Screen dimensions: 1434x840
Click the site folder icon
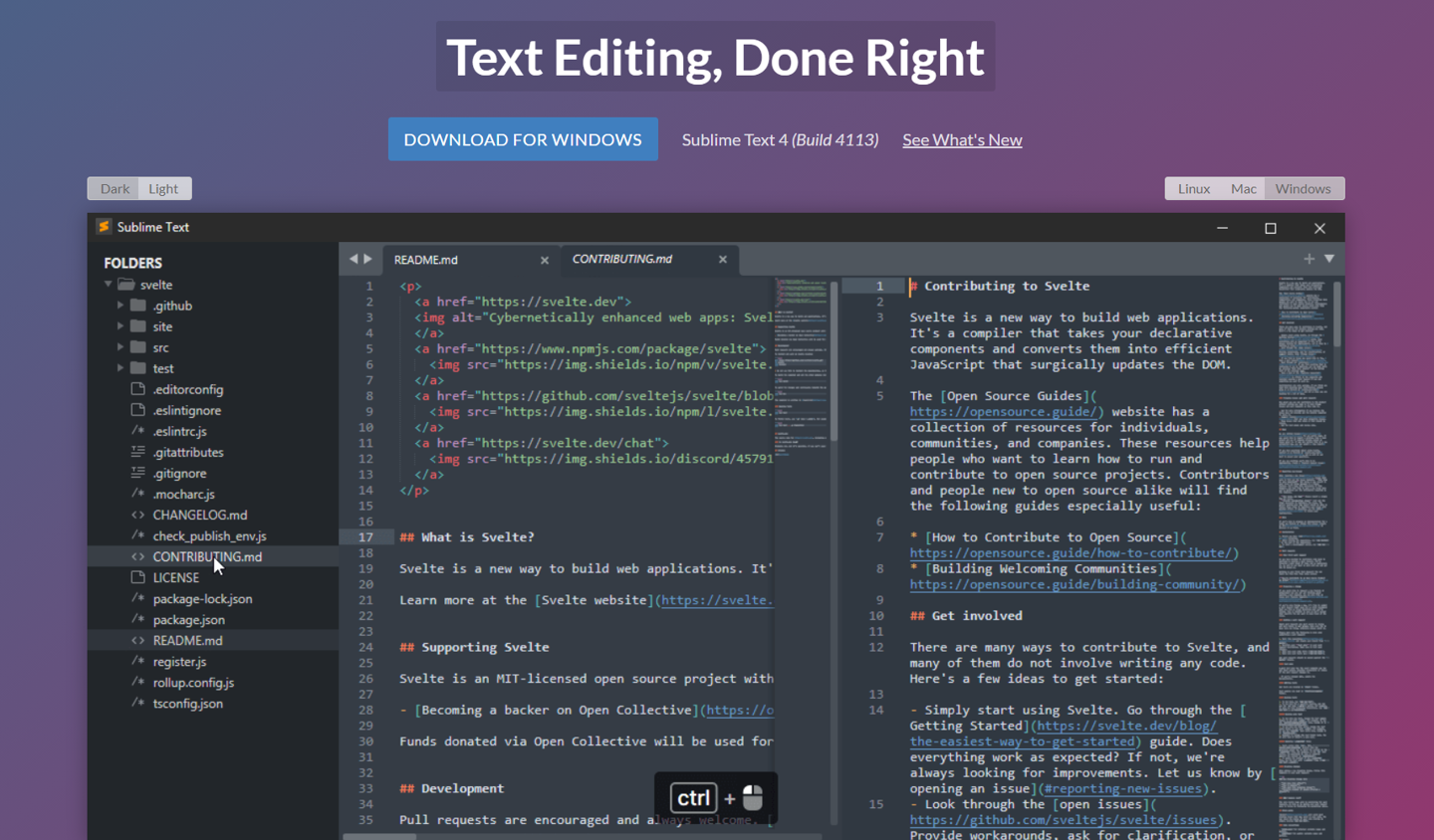coord(138,325)
